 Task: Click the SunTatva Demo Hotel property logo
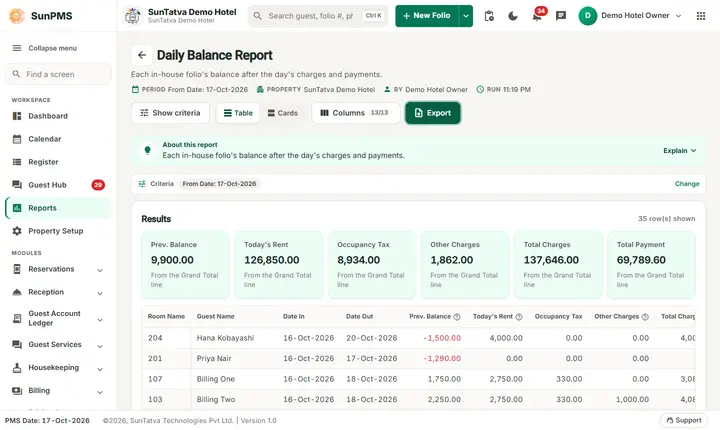click(133, 16)
